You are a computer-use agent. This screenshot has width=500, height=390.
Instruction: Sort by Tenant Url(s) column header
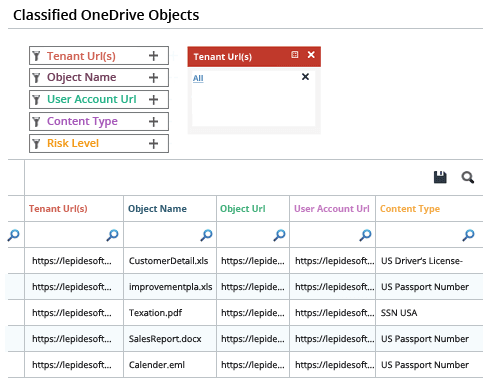point(58,209)
